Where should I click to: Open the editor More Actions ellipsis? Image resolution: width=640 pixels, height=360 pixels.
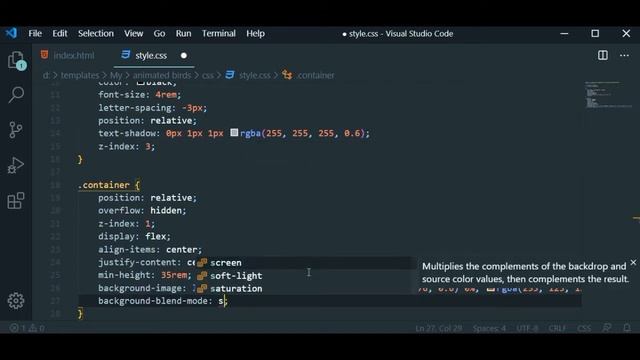(x=624, y=55)
